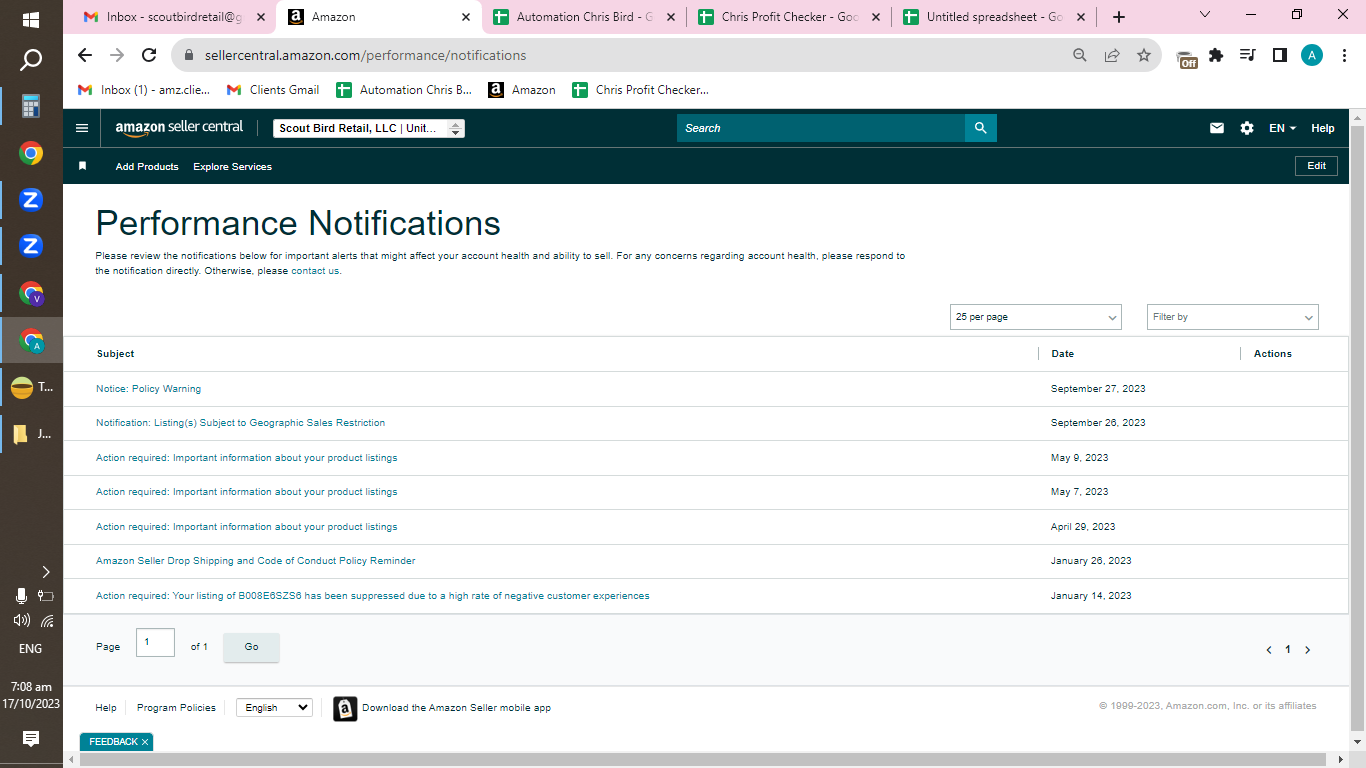Screen dimensions: 1366x768
Task: Open the Amazon bookmark in bookmarks bar
Action: tap(522, 90)
